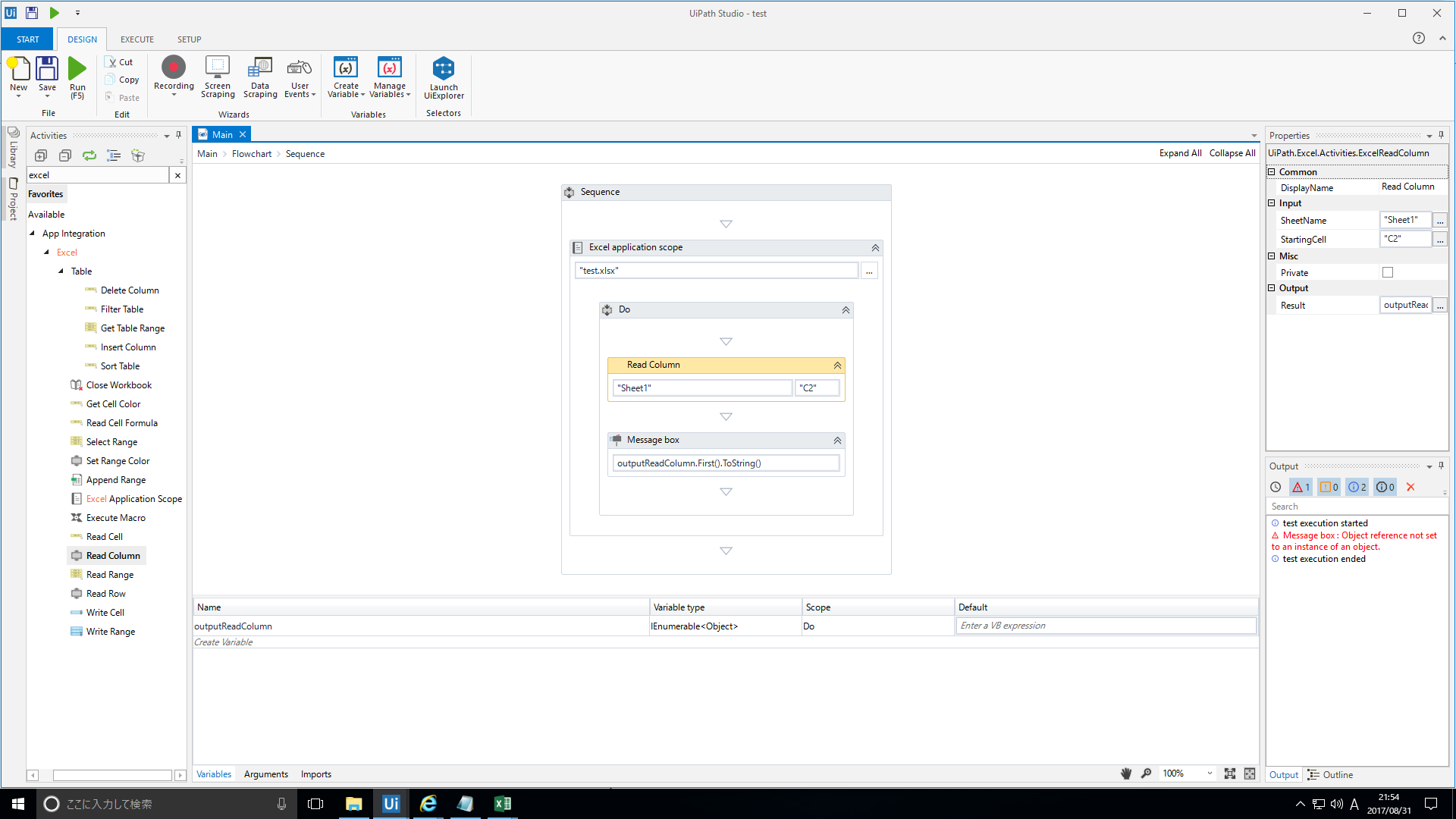Image resolution: width=1456 pixels, height=819 pixels.
Task: Toggle trace messages filter in Output panel
Action: click(x=1385, y=488)
